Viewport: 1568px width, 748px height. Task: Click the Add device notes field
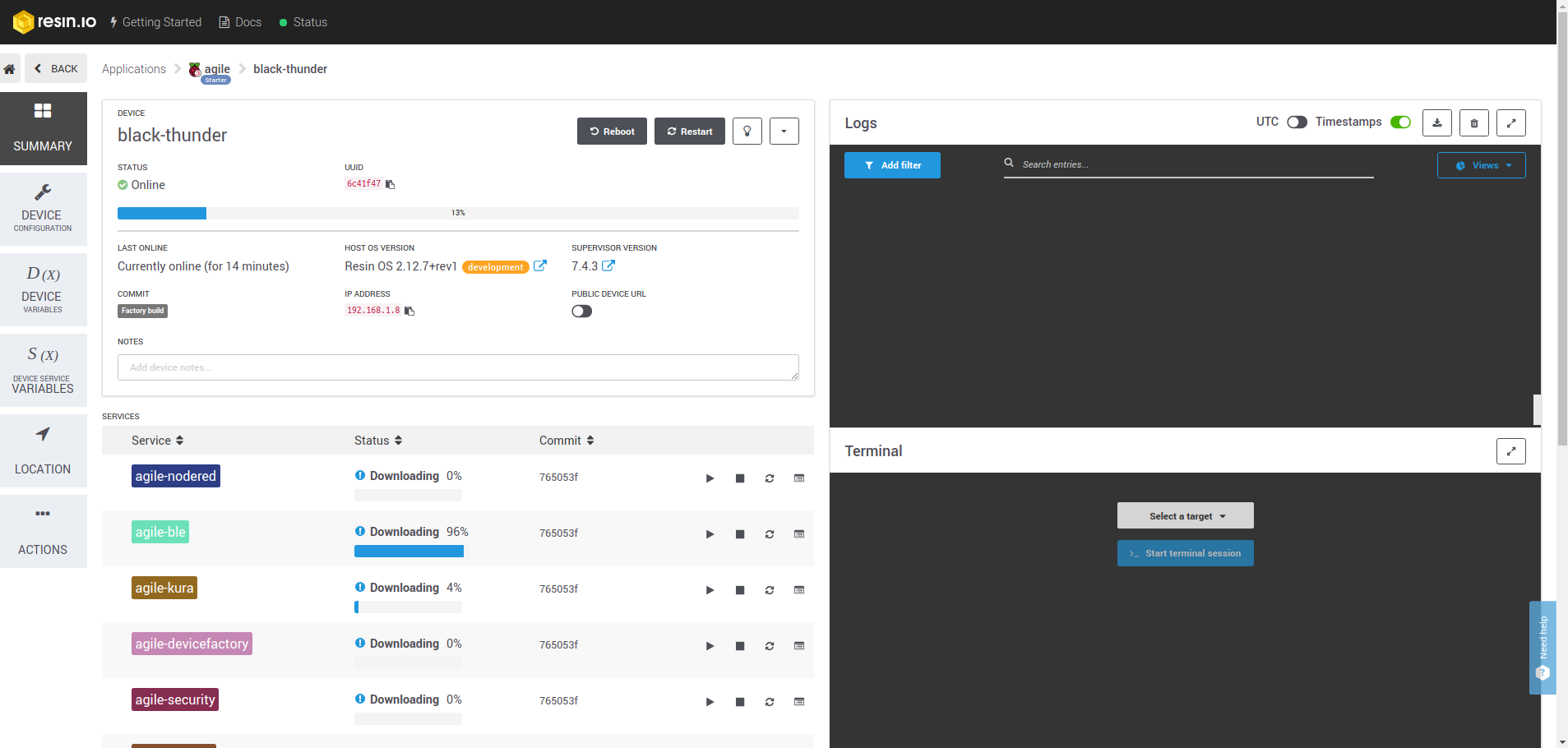click(x=458, y=367)
